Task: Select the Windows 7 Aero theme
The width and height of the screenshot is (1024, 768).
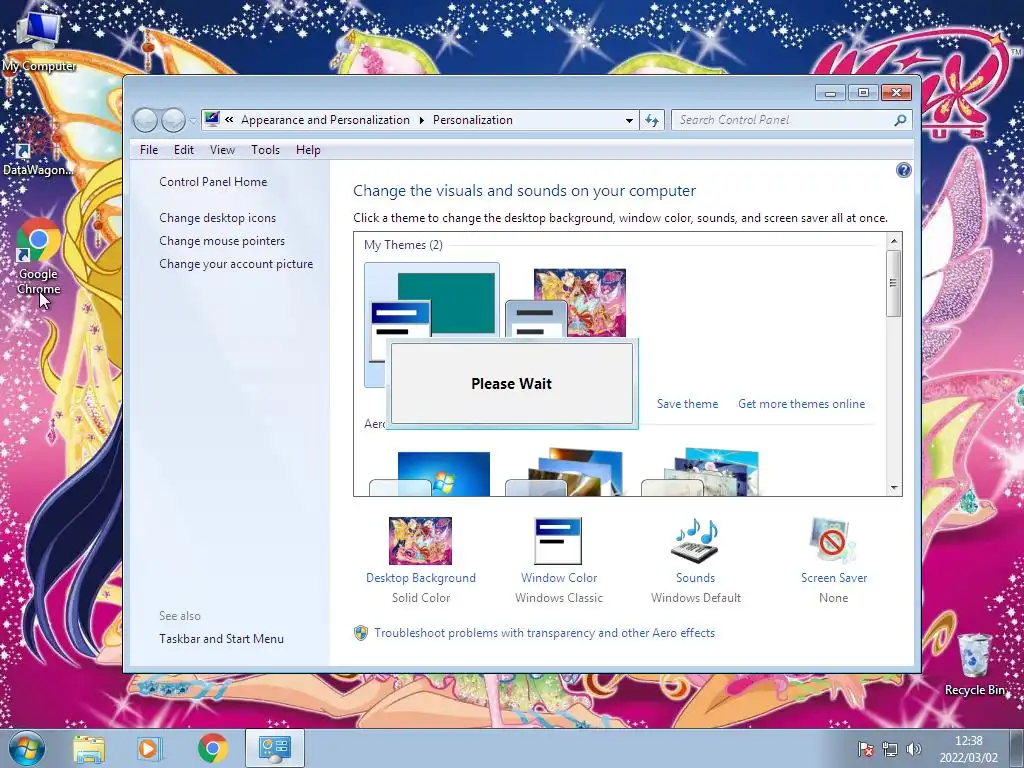Action: pyautogui.click(x=430, y=473)
